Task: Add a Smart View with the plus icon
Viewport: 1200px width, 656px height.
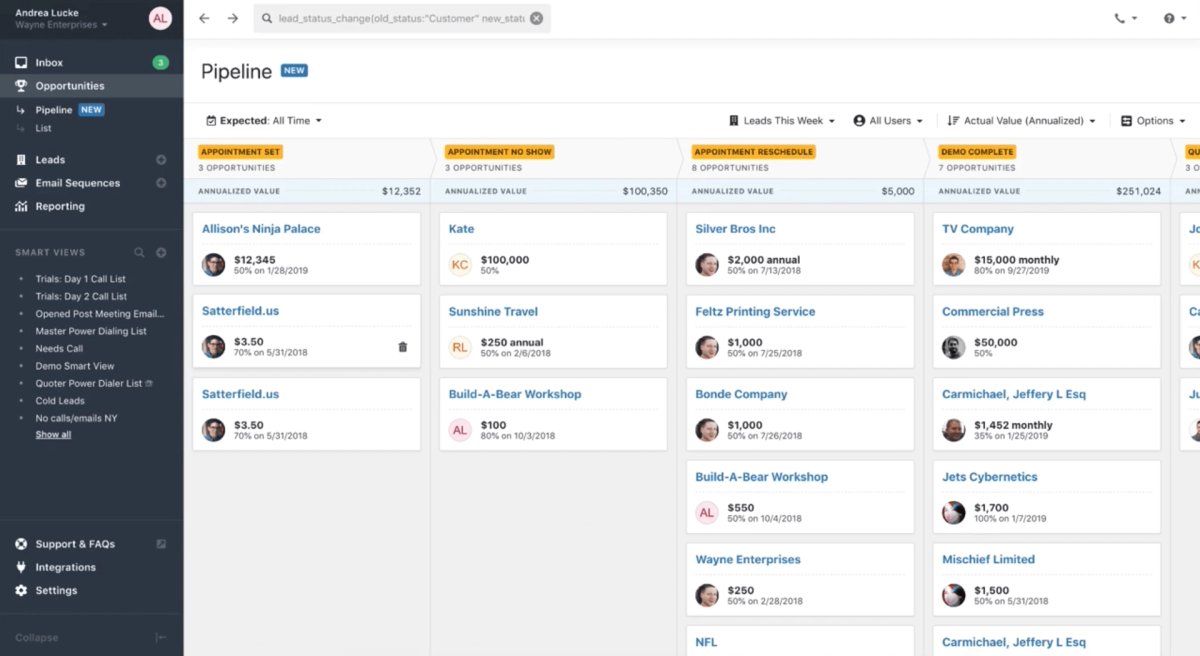Action: [x=161, y=252]
